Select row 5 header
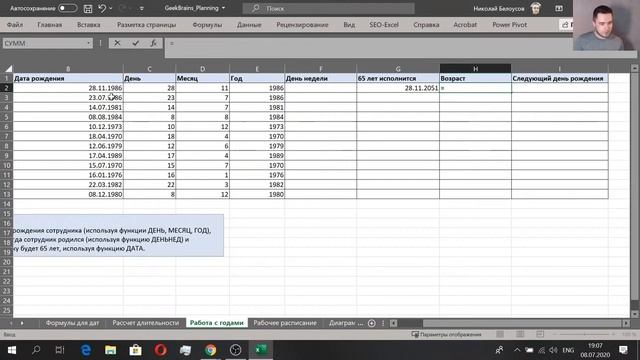The height and width of the screenshot is (360, 640). [x=6, y=117]
